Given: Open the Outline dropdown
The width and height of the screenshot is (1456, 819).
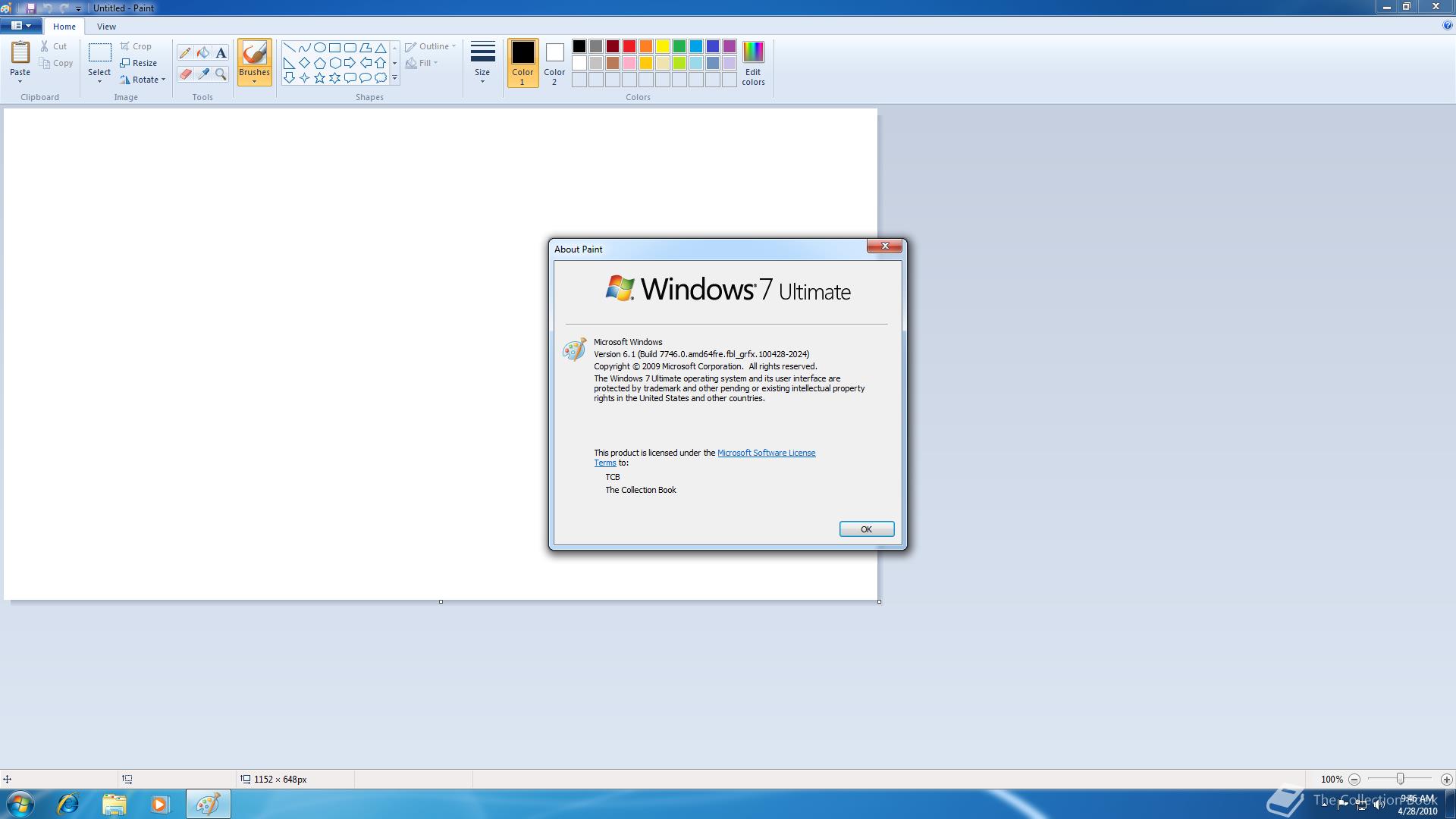Looking at the screenshot, I should point(431,46).
